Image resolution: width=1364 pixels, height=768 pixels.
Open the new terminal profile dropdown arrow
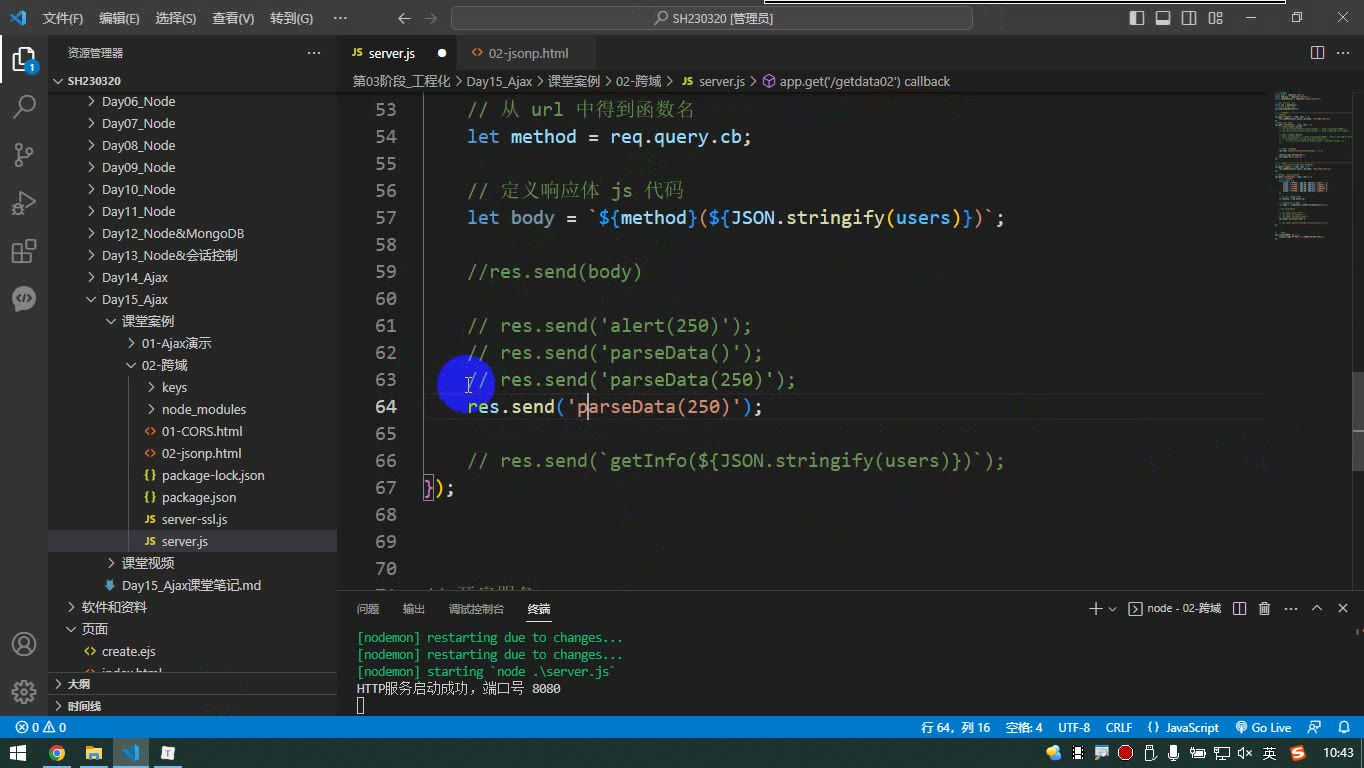[1112, 608]
